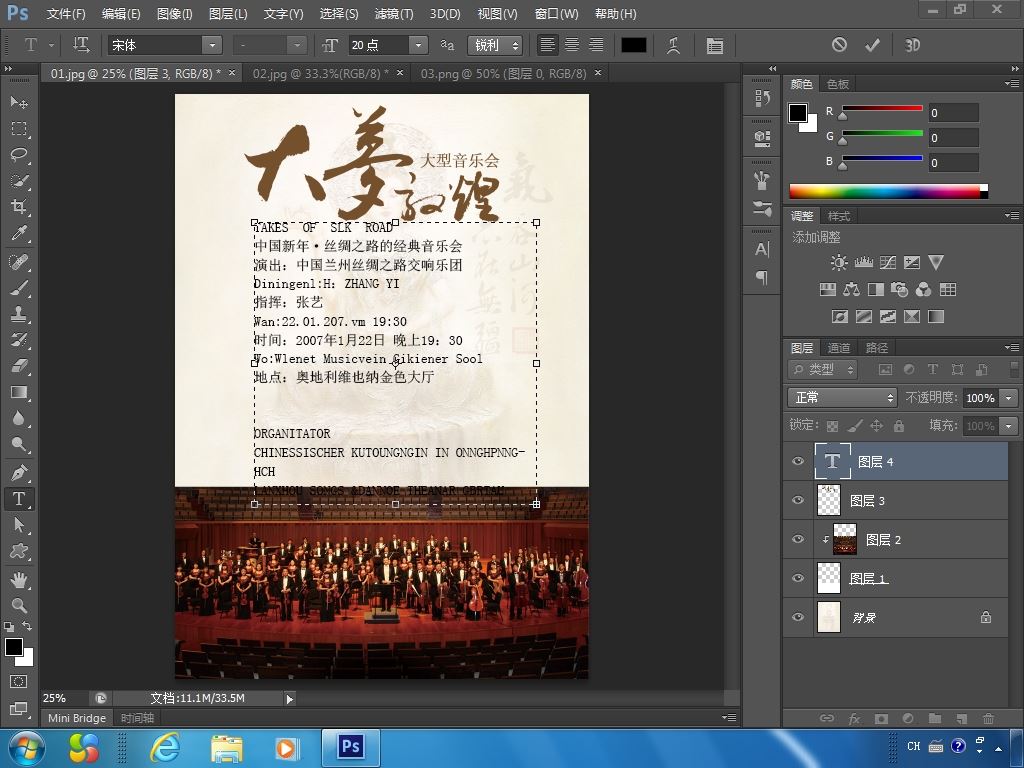Switch to the 通道 channels tab
The image size is (1024, 768).
coord(839,347)
